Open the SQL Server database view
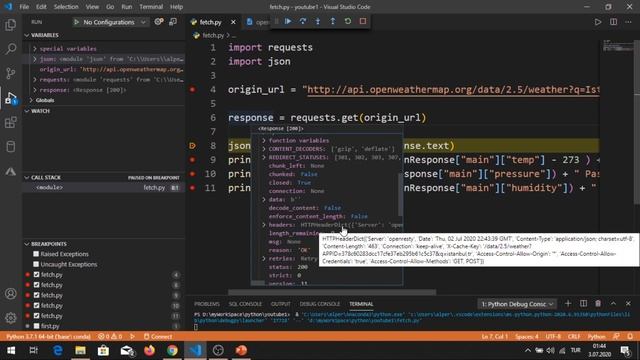Image resolution: width=640 pixels, height=360 pixels. click(11, 147)
